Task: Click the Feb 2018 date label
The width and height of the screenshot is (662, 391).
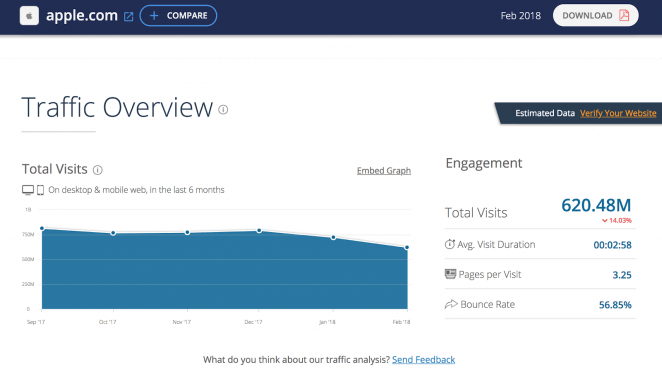Action: (521, 16)
